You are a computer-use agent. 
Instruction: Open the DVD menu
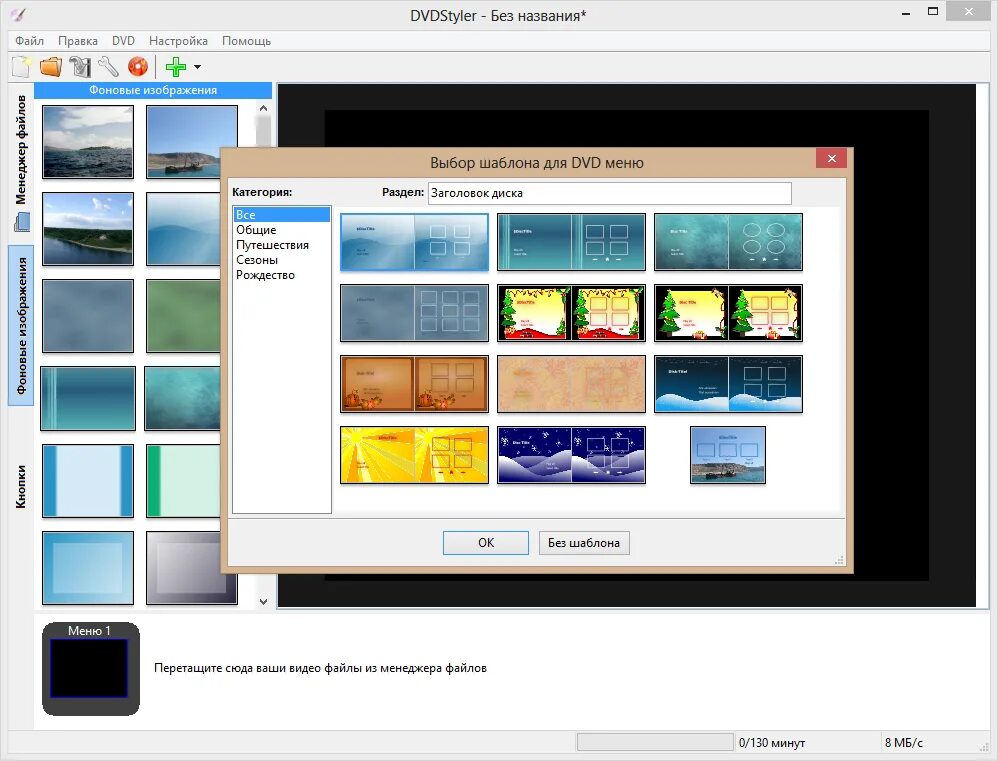tap(123, 41)
